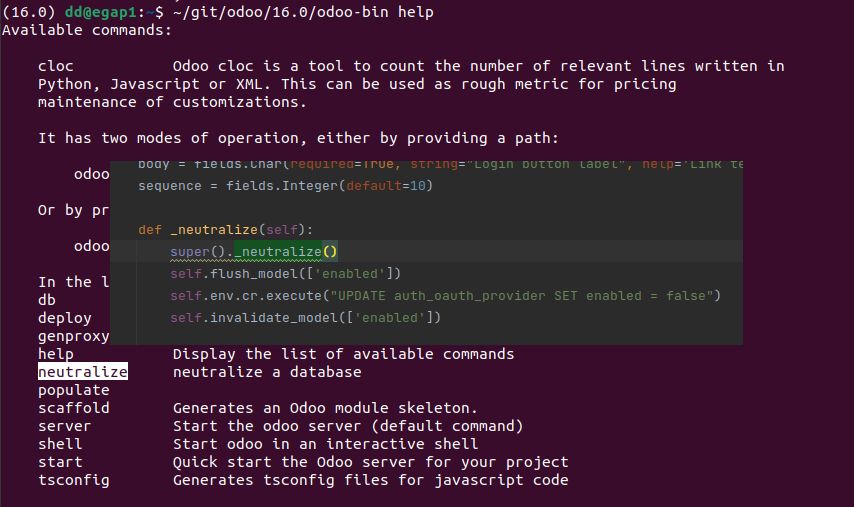
Task: Click 'Generates an Odoo module skeleton' text
Action: pyautogui.click(x=325, y=408)
